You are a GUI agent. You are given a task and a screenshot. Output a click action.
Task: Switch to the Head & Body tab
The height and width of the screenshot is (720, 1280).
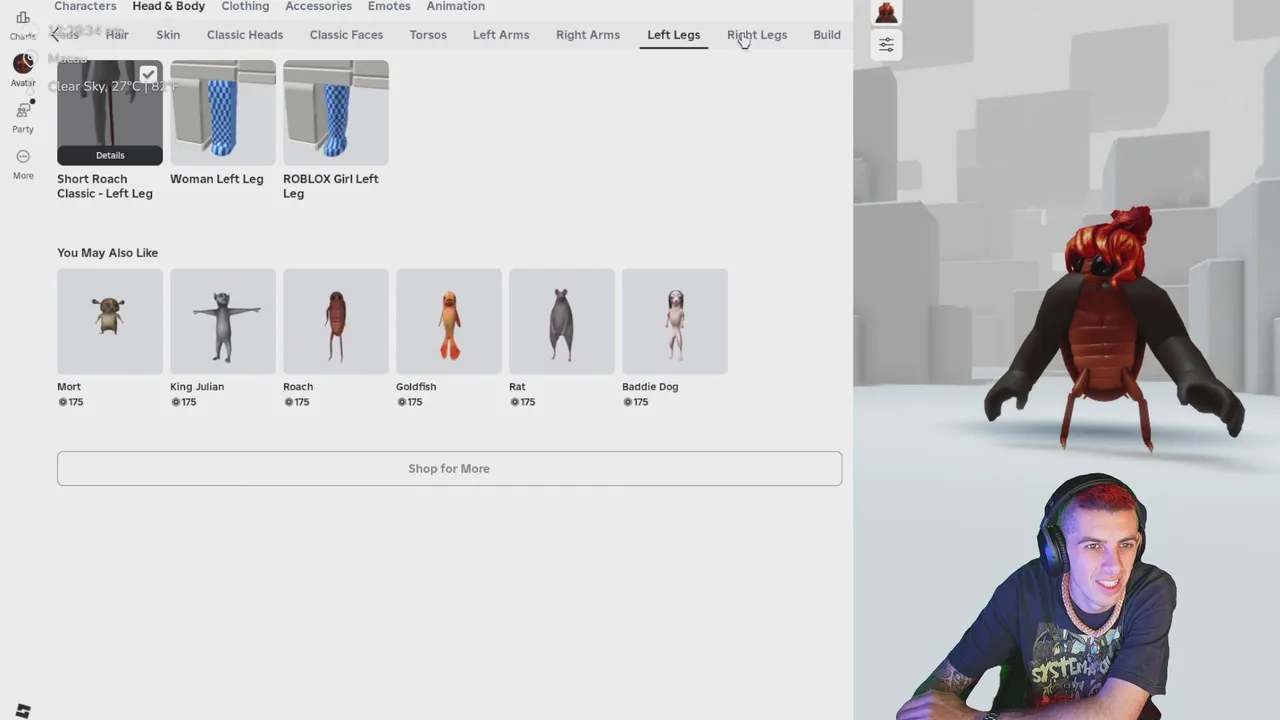[x=168, y=6]
